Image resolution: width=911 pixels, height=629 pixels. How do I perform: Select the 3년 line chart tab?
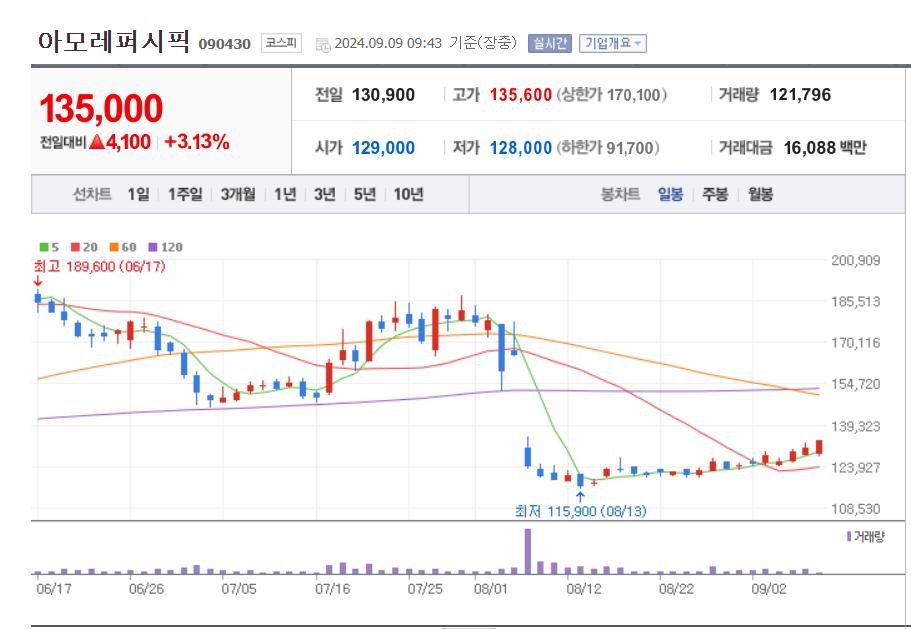coord(325,194)
